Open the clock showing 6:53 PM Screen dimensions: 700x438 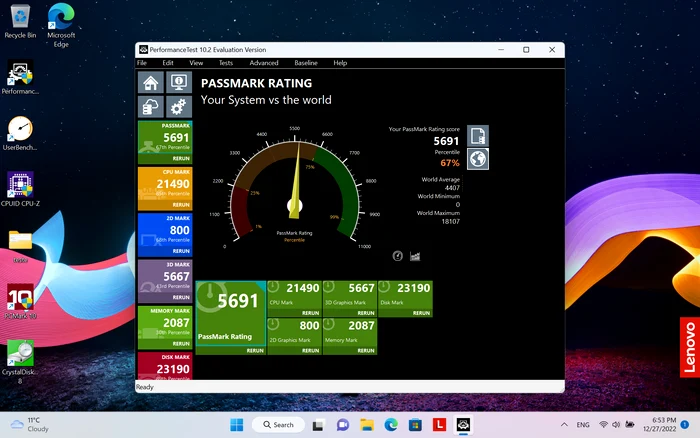[659, 424]
